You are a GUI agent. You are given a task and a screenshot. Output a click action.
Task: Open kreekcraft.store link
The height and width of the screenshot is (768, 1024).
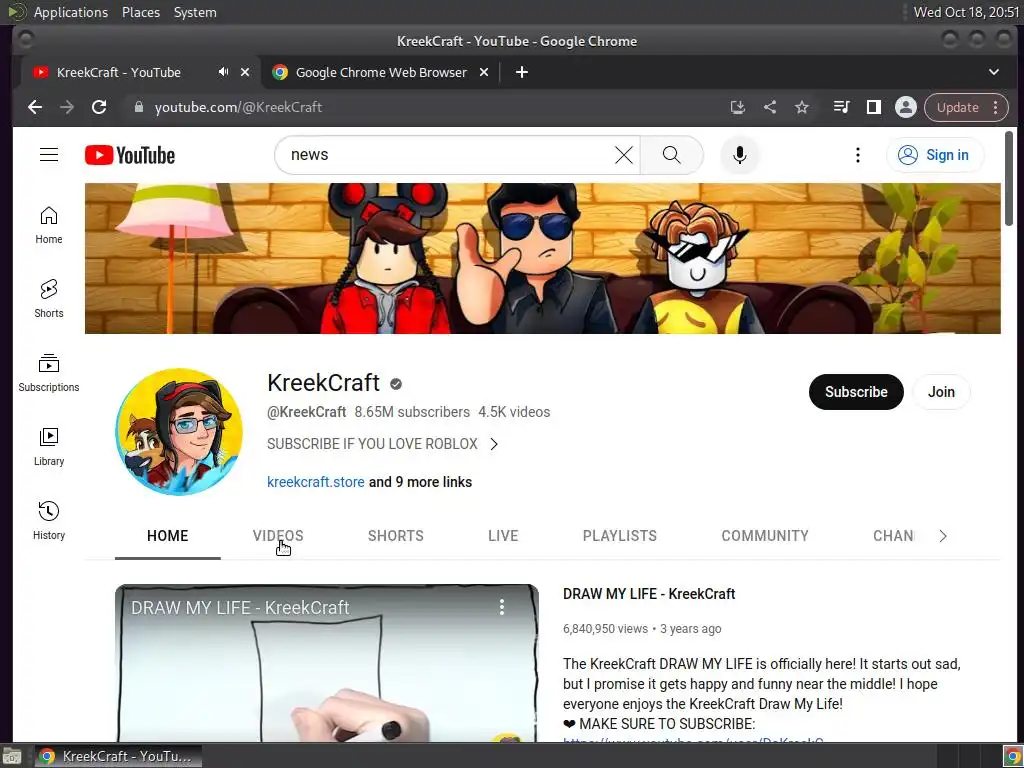click(315, 482)
